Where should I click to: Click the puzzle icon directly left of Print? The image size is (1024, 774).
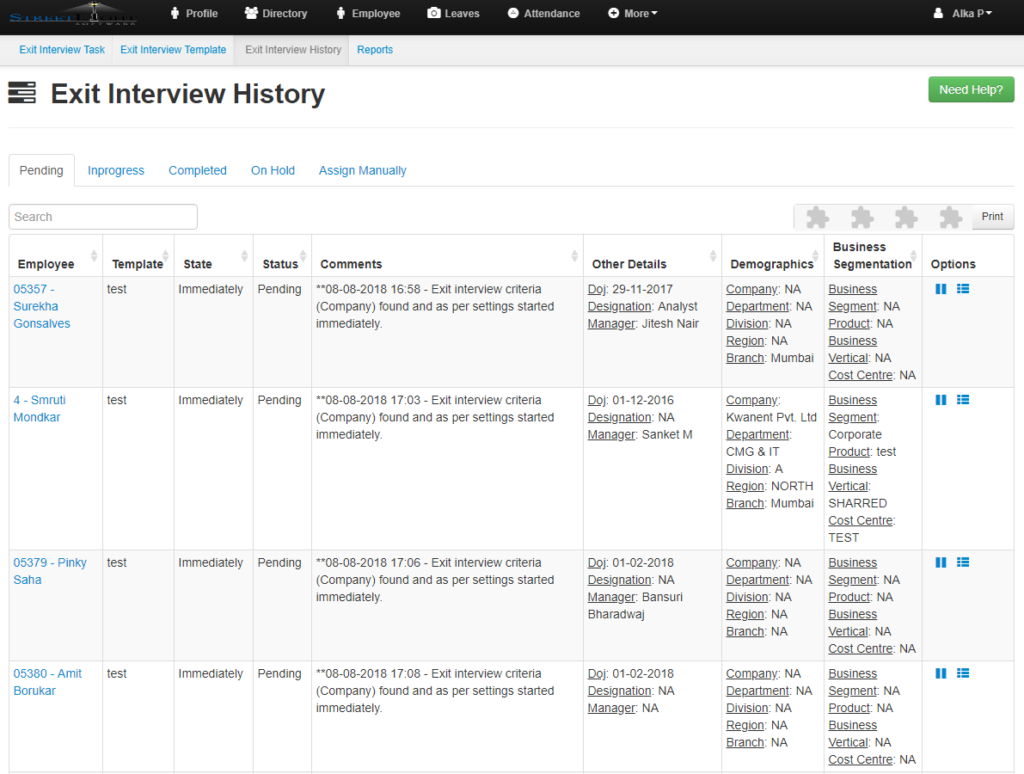pos(950,216)
